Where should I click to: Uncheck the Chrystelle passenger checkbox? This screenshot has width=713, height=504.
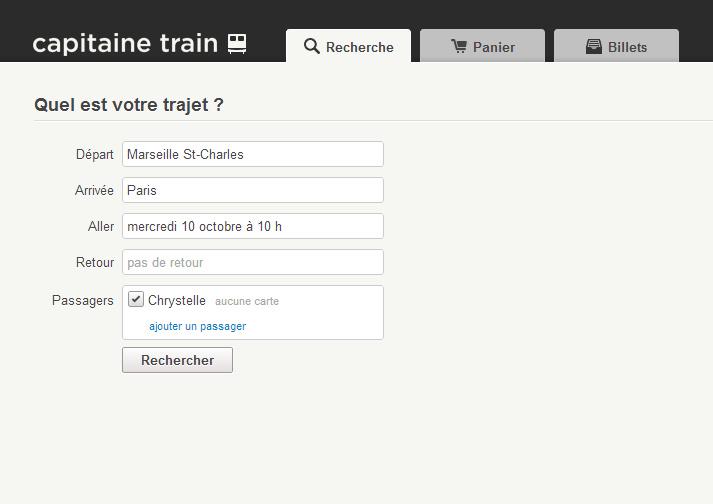[x=136, y=299]
